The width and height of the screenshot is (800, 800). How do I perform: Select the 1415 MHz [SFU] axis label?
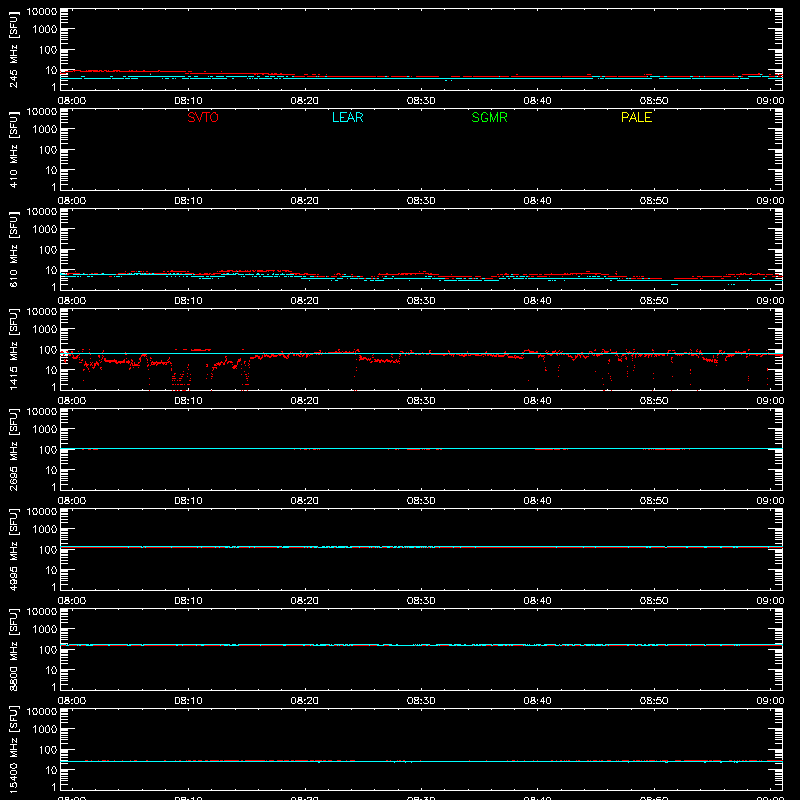[13, 349]
